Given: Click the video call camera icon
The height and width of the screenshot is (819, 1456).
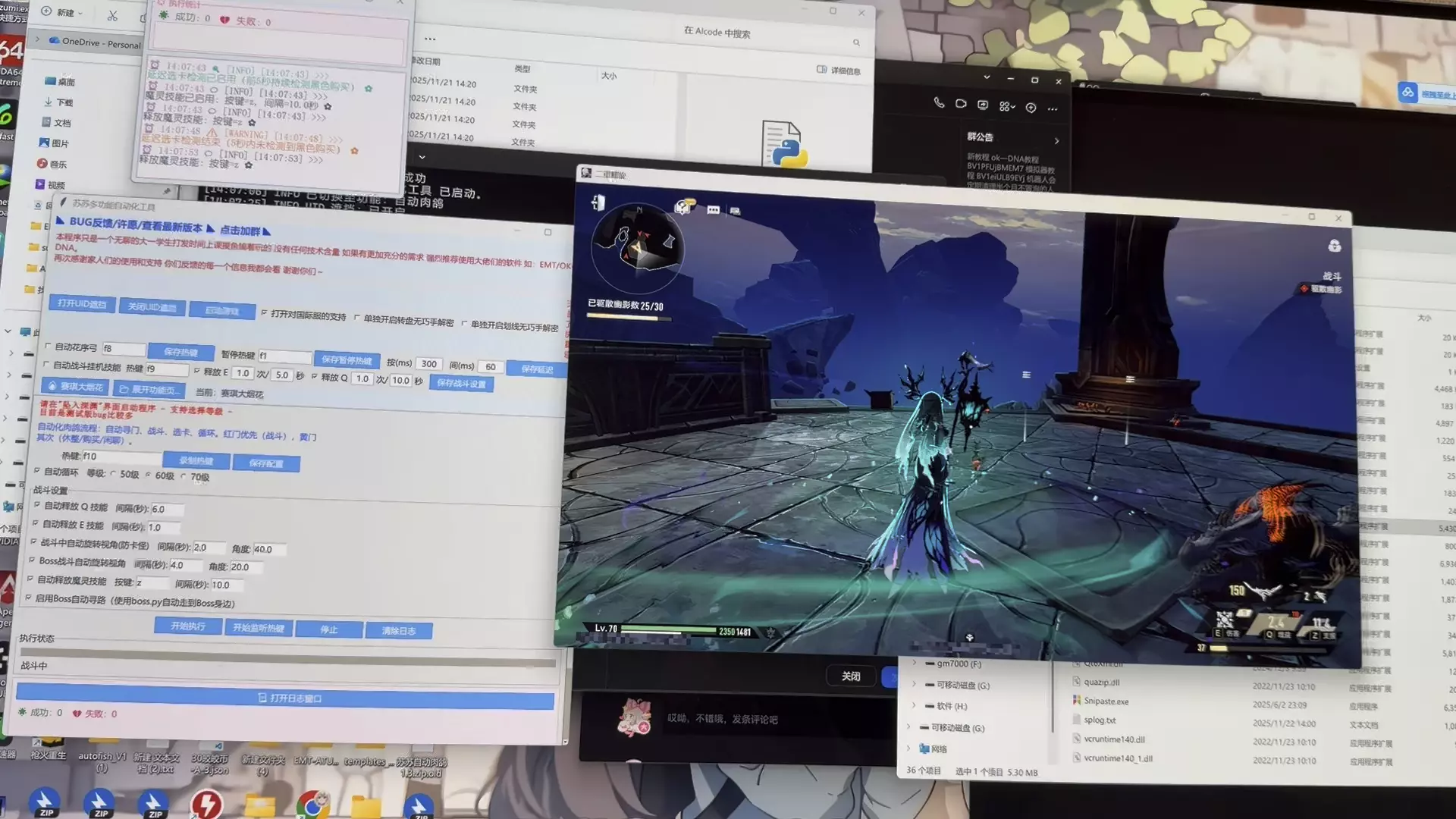Looking at the screenshot, I should [x=961, y=104].
